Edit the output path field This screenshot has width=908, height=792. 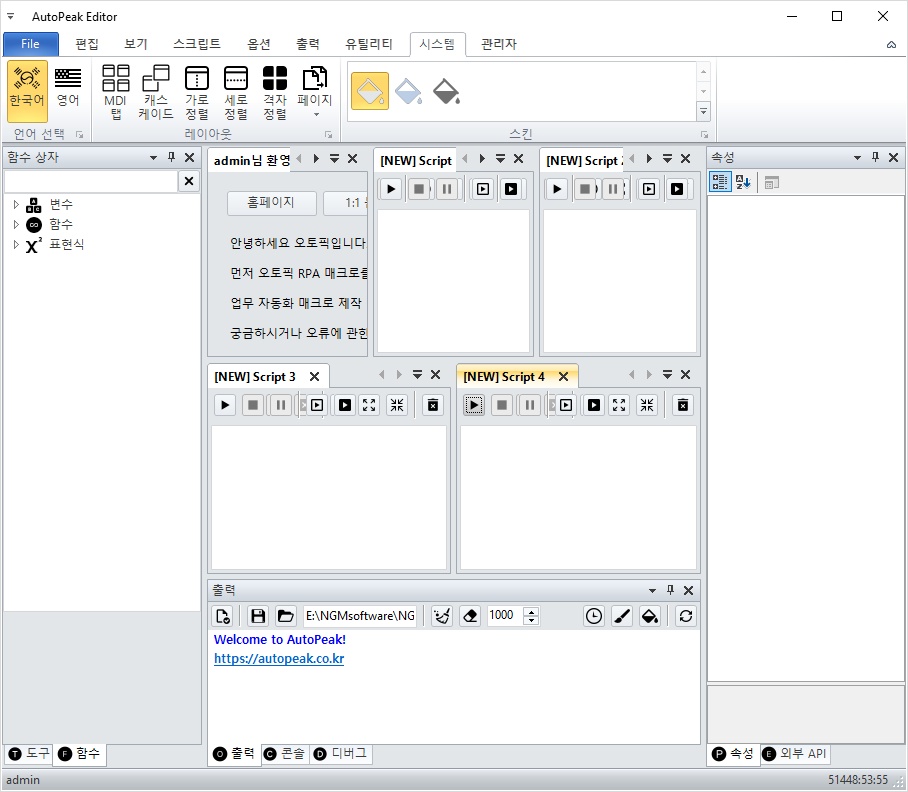point(360,616)
